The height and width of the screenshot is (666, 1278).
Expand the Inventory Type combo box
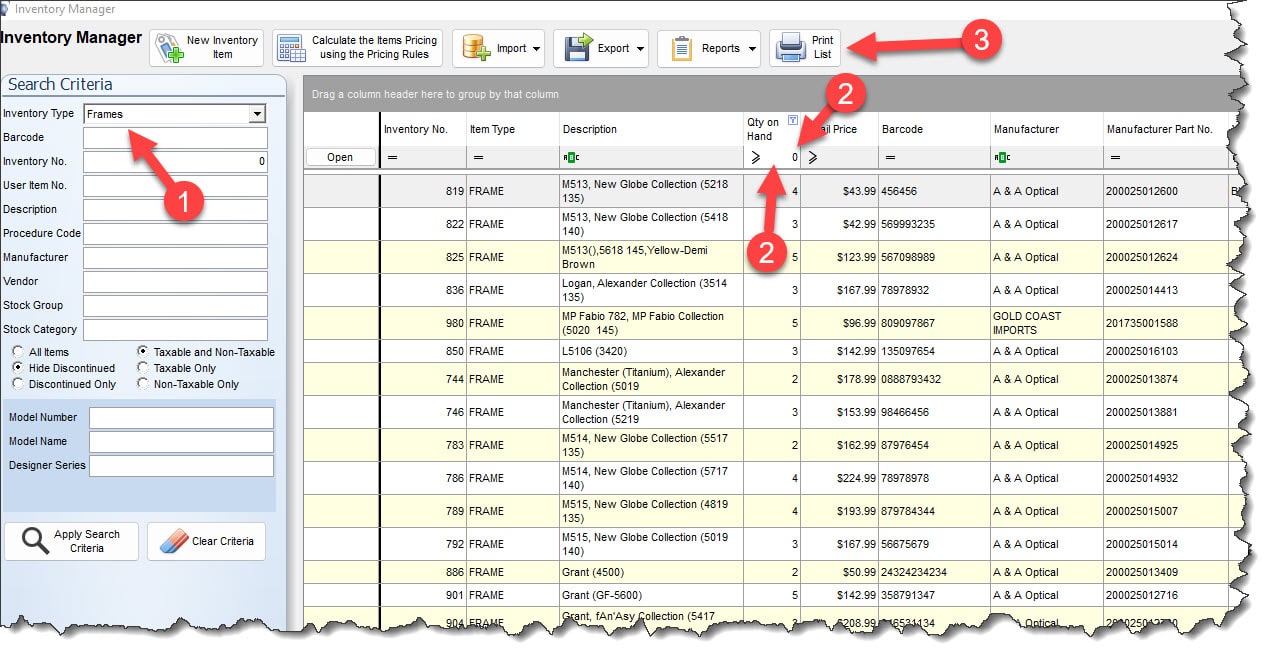point(257,114)
